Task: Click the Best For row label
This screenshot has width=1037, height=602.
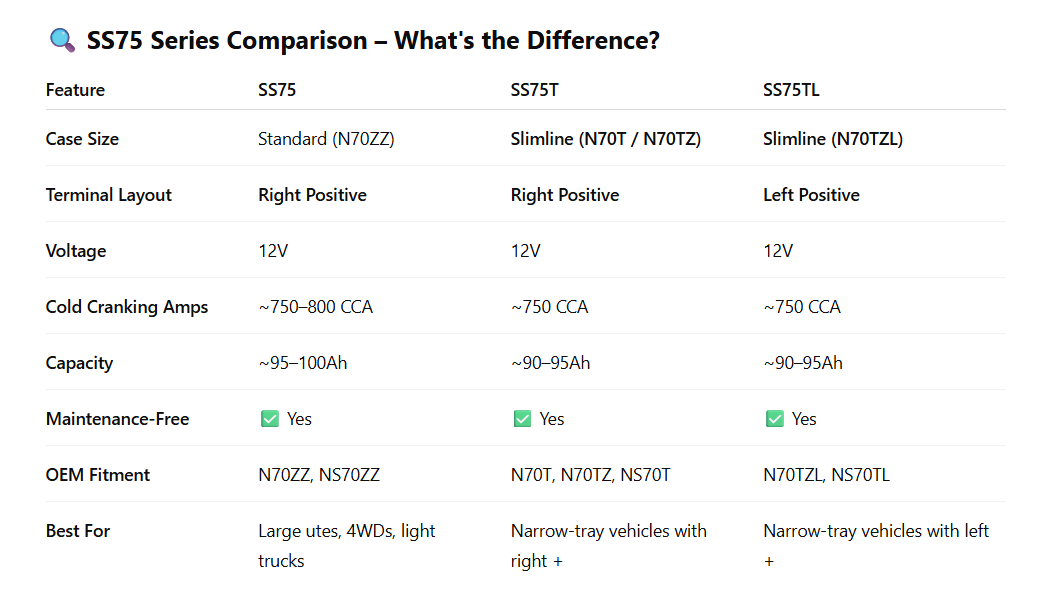Action: click(x=78, y=531)
